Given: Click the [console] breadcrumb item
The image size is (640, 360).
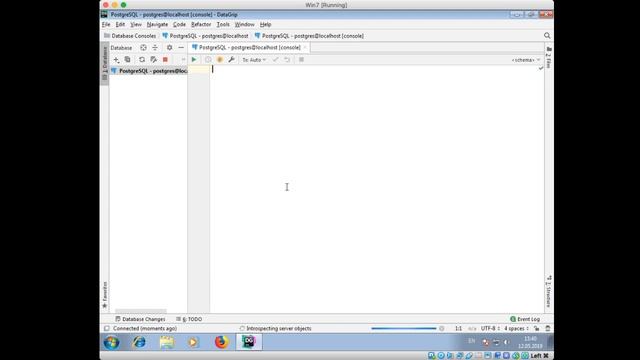Looking at the screenshot, I should pos(309,36).
